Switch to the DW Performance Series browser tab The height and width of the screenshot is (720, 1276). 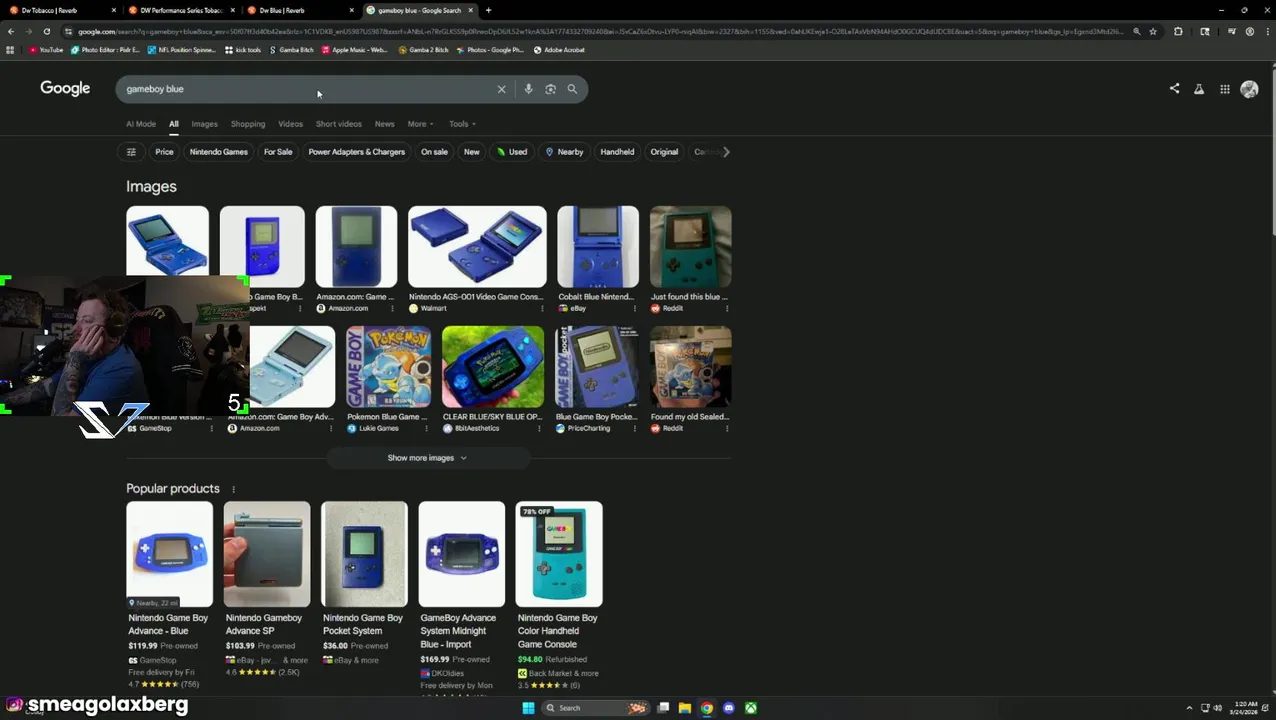181,10
